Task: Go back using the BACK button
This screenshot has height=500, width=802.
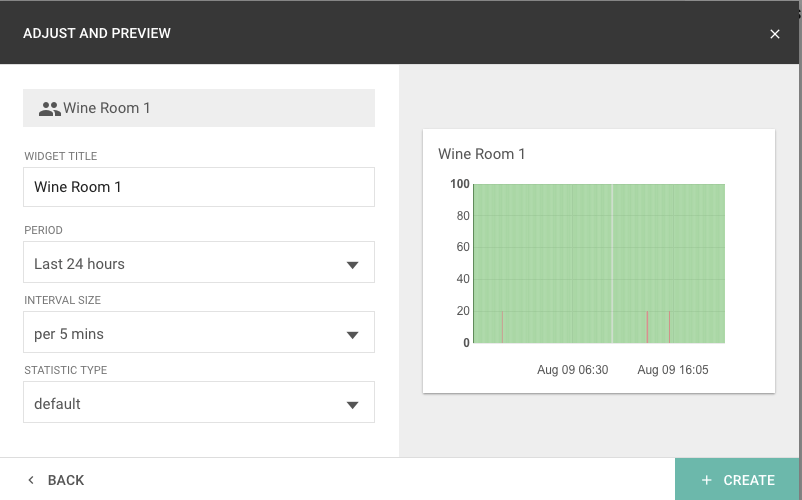Action: pos(56,480)
